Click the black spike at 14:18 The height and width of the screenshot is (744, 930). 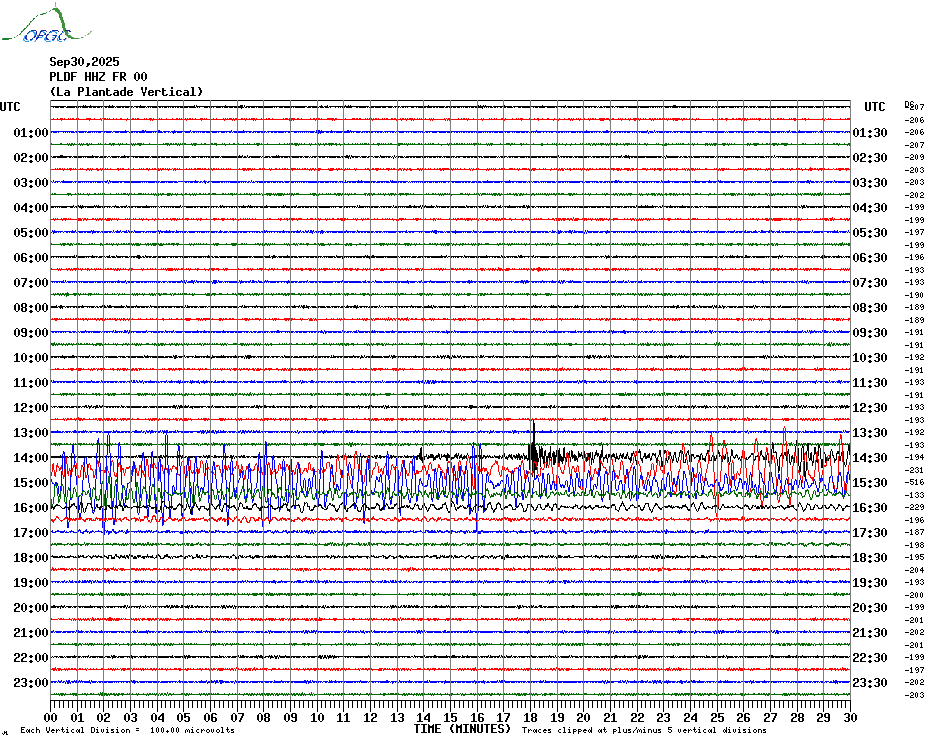pos(533,445)
